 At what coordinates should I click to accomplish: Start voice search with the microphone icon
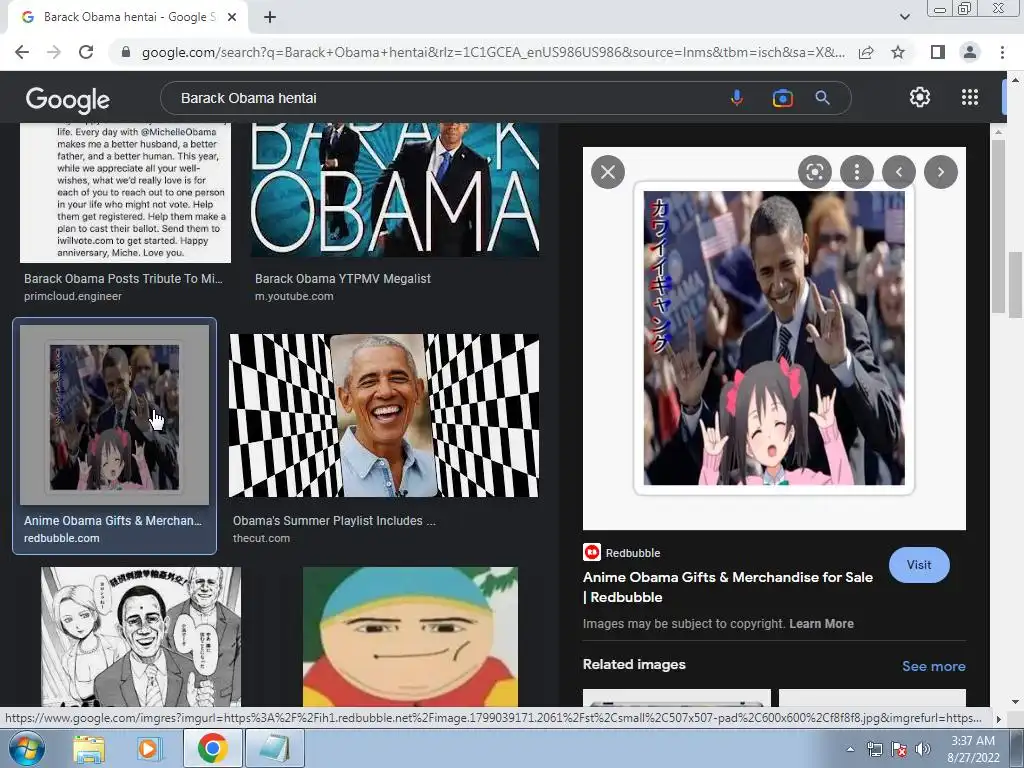737,98
